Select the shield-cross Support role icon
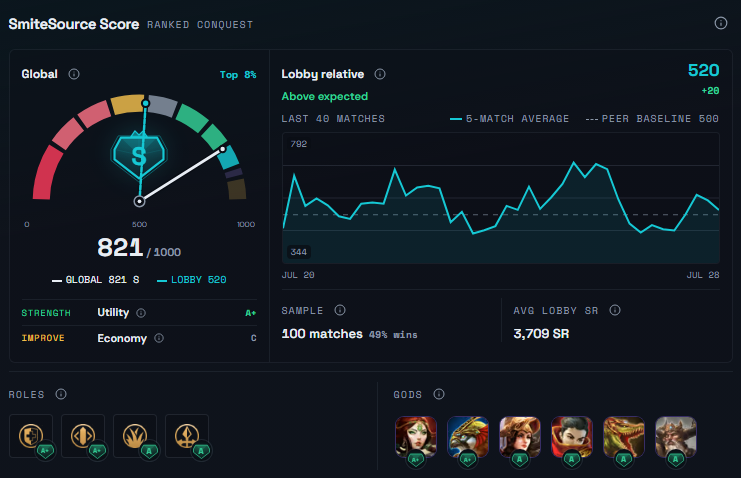Viewport: 741px width, 478px height. (x=31, y=436)
